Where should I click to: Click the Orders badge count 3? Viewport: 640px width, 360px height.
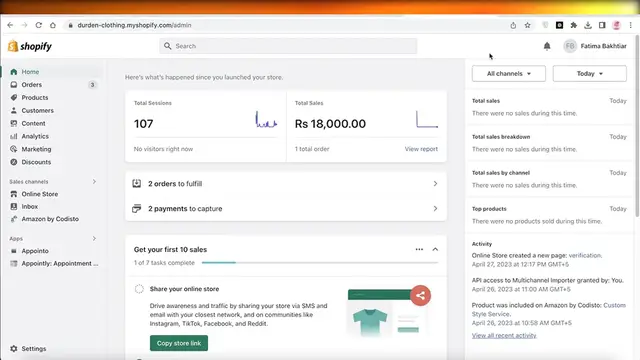click(92, 85)
